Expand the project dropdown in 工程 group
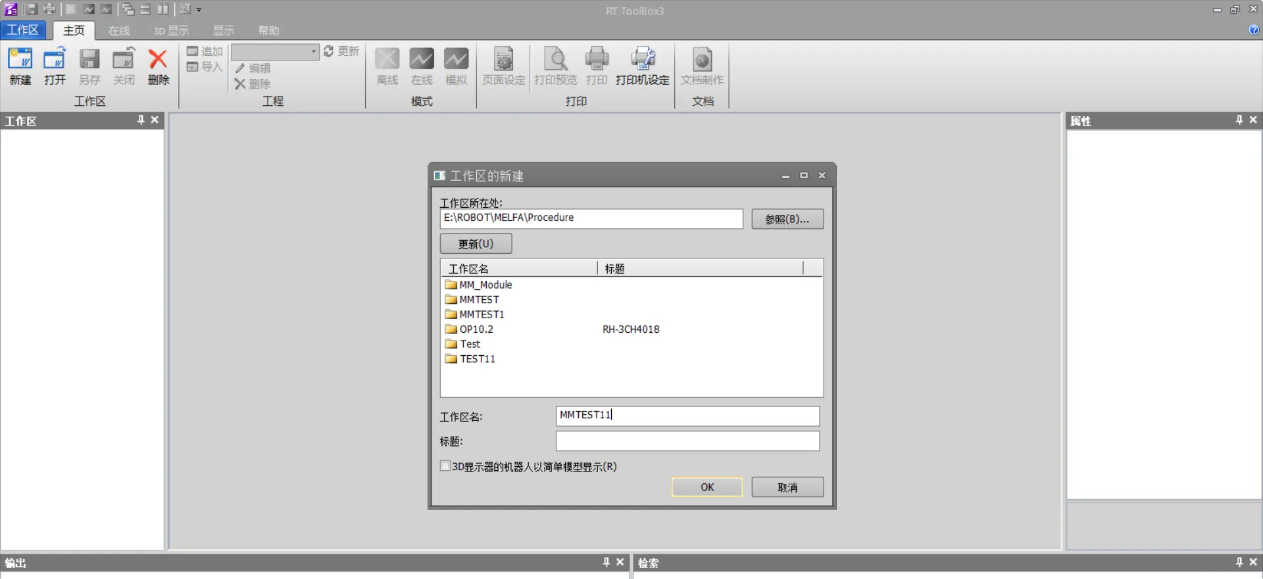This screenshot has height=579, width=1263. tap(314, 51)
